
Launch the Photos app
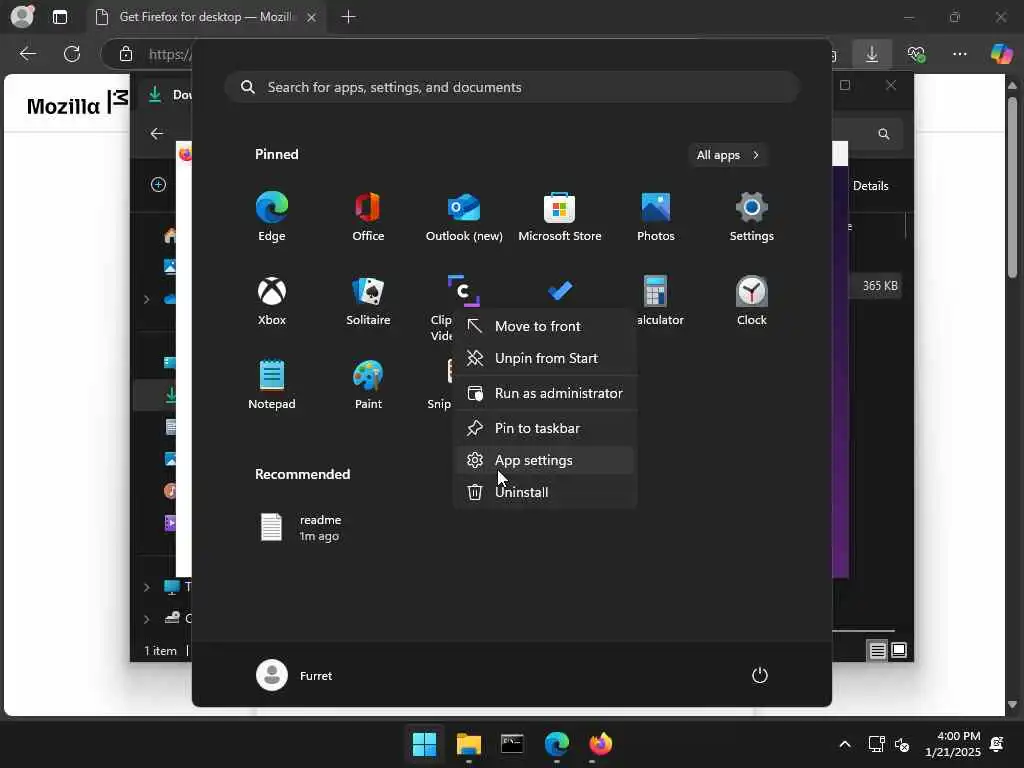click(x=656, y=217)
